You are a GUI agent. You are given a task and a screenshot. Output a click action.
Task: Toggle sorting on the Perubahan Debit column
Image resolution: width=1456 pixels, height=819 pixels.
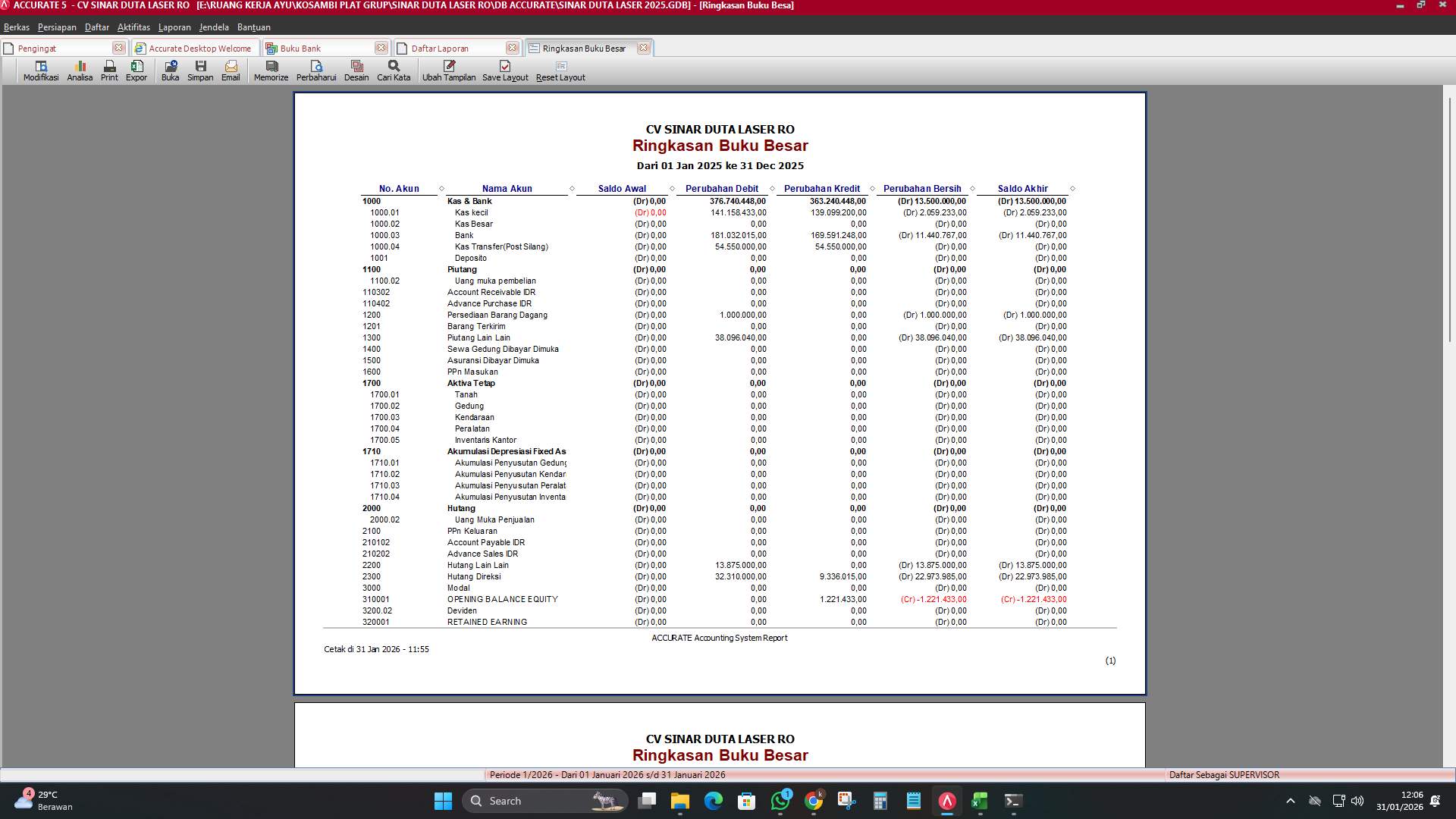[720, 189]
